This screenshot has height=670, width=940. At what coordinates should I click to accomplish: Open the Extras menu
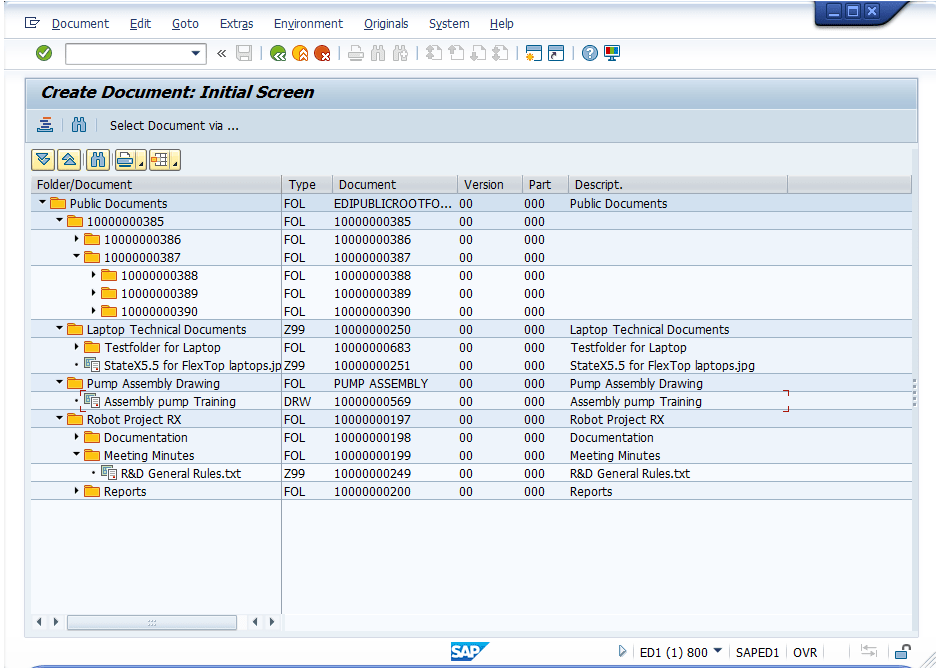(x=236, y=23)
